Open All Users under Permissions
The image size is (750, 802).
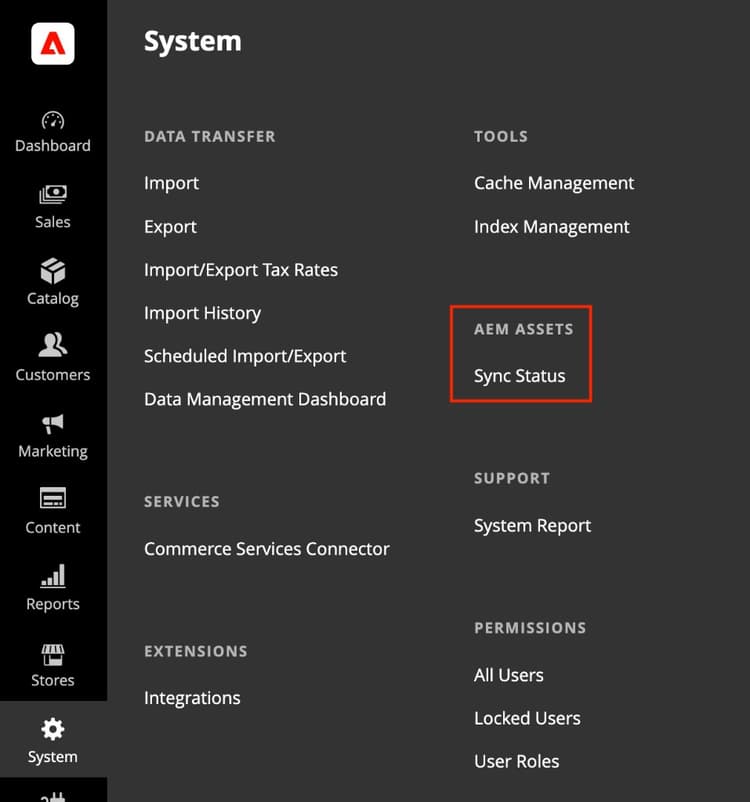pos(509,675)
